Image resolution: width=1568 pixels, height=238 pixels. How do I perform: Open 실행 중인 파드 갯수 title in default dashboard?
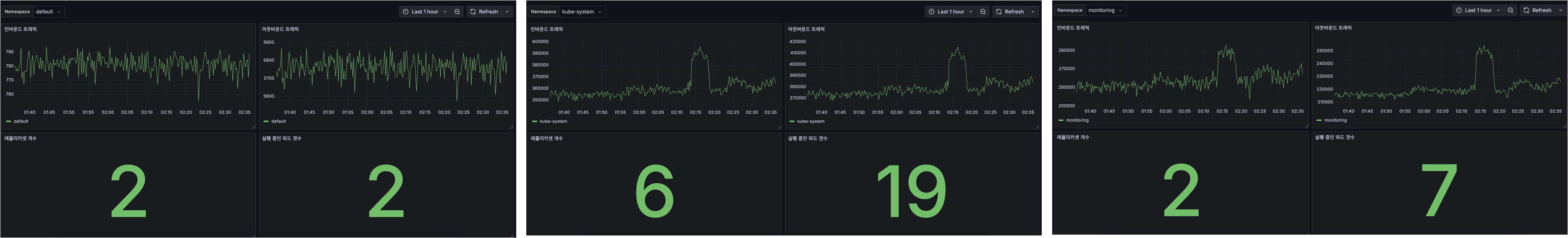point(281,138)
